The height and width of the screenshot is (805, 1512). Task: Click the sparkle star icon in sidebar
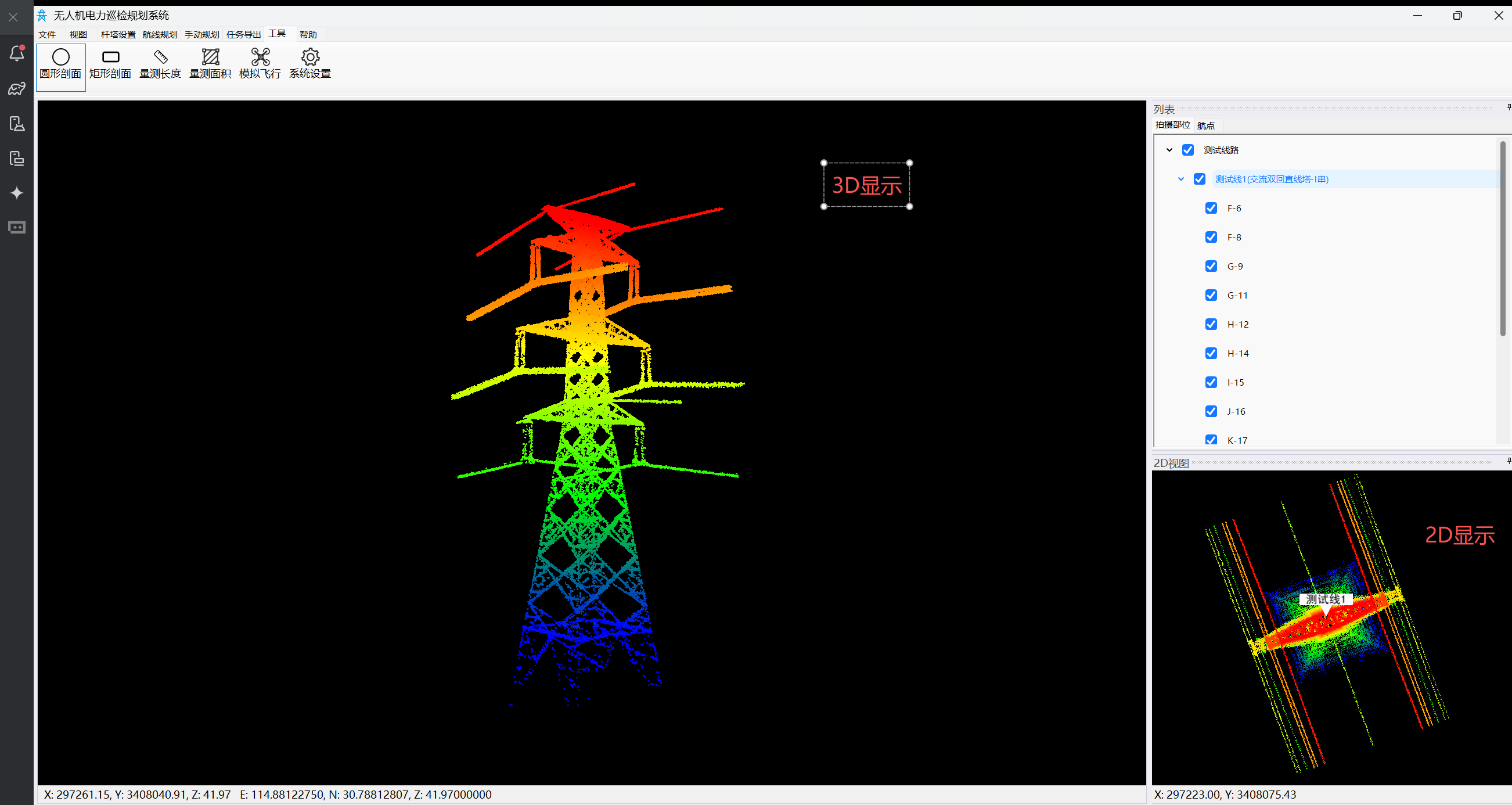[17, 193]
